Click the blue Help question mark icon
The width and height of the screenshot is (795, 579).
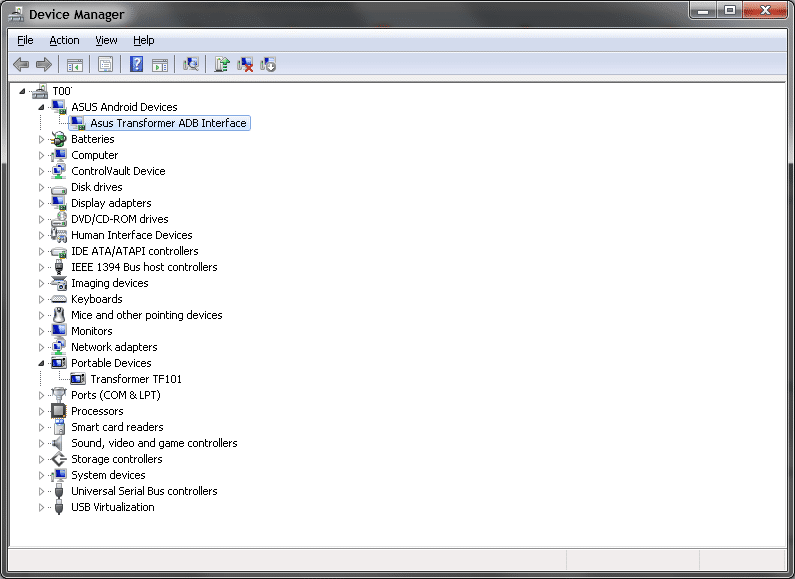tap(136, 64)
